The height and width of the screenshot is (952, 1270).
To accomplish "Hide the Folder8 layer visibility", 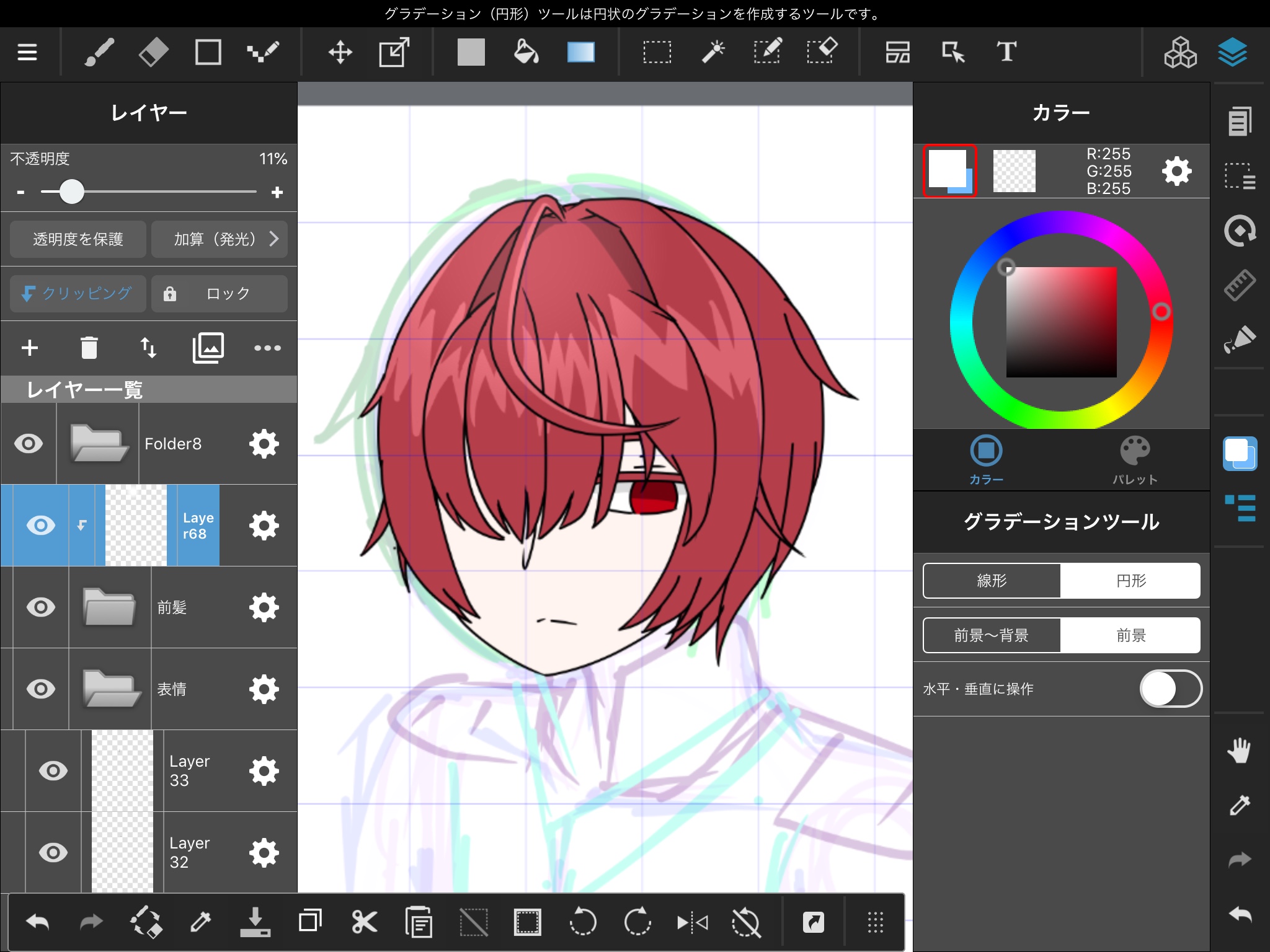I will click(29, 444).
